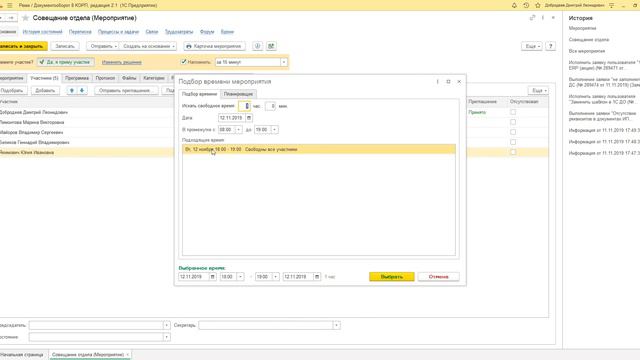Open the main hamburger menu icon

pyautogui.click(x=10, y=5)
